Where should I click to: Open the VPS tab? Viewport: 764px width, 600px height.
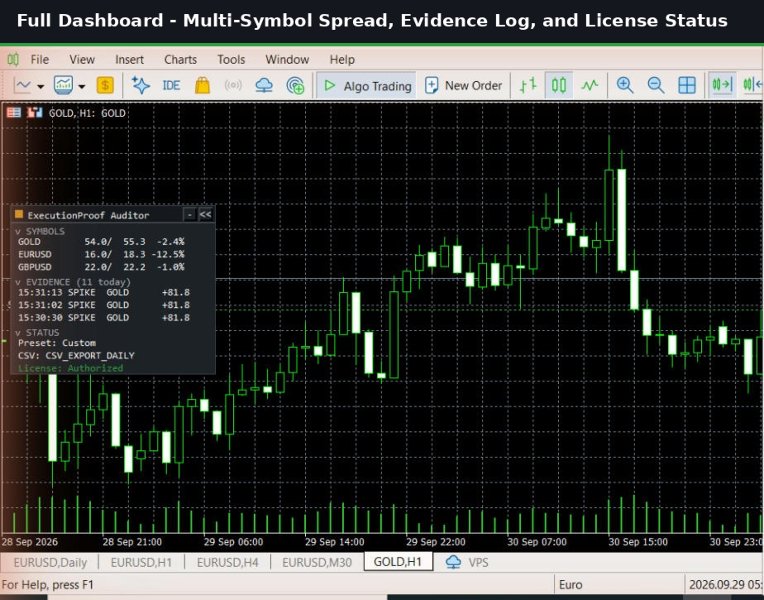coord(467,562)
